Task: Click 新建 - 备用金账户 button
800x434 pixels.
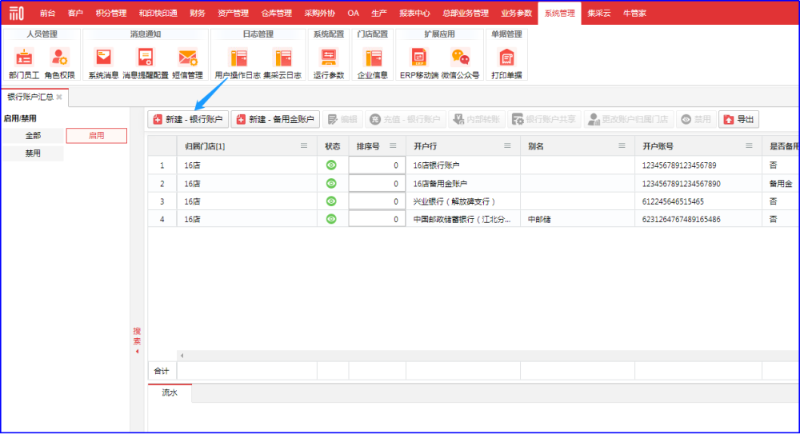Action: click(276, 119)
